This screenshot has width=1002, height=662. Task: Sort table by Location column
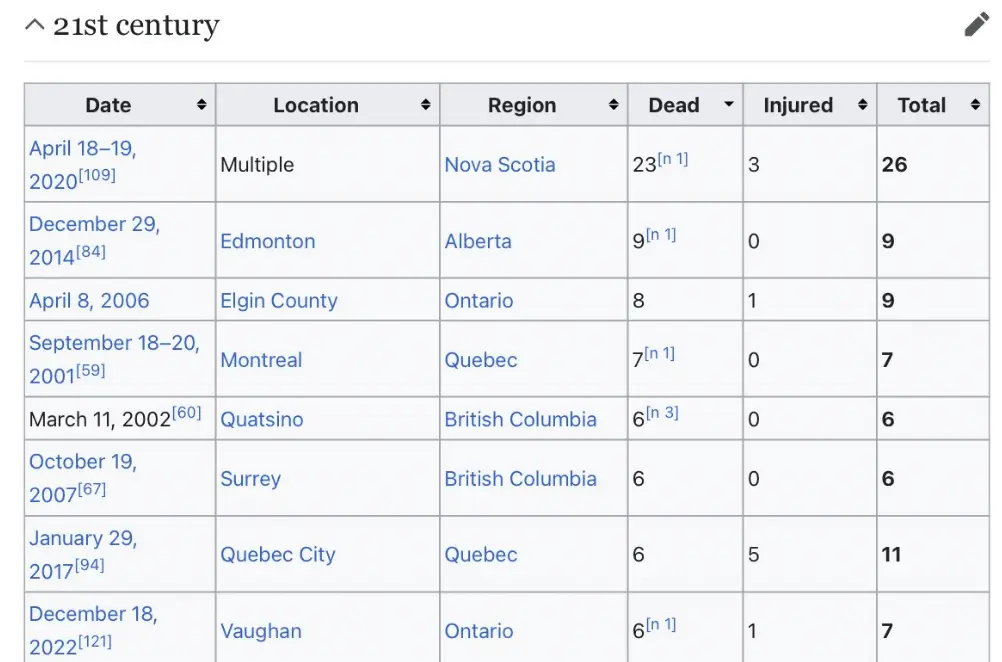(425, 105)
